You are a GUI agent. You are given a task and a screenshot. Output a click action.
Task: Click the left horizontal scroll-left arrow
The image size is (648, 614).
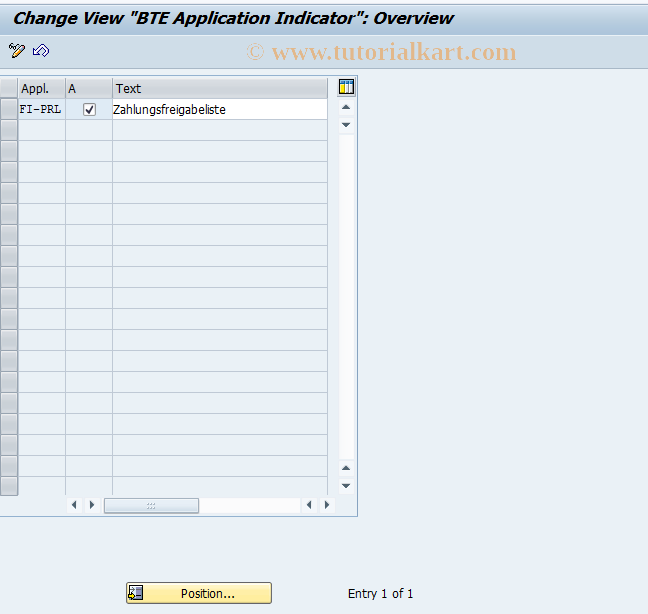[74, 505]
